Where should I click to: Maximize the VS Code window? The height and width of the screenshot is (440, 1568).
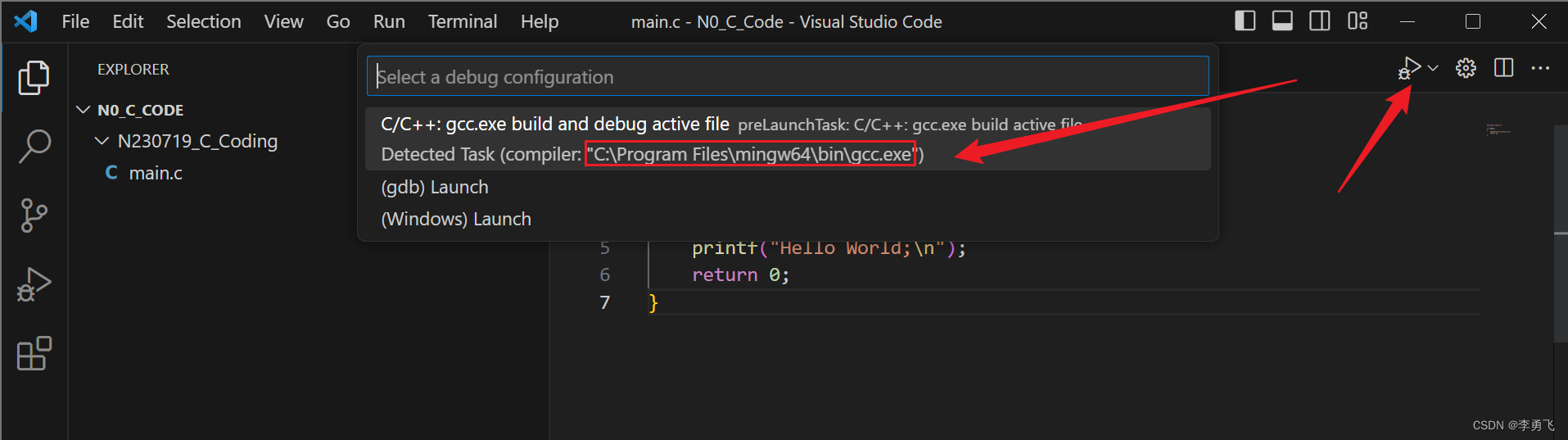click(1473, 21)
